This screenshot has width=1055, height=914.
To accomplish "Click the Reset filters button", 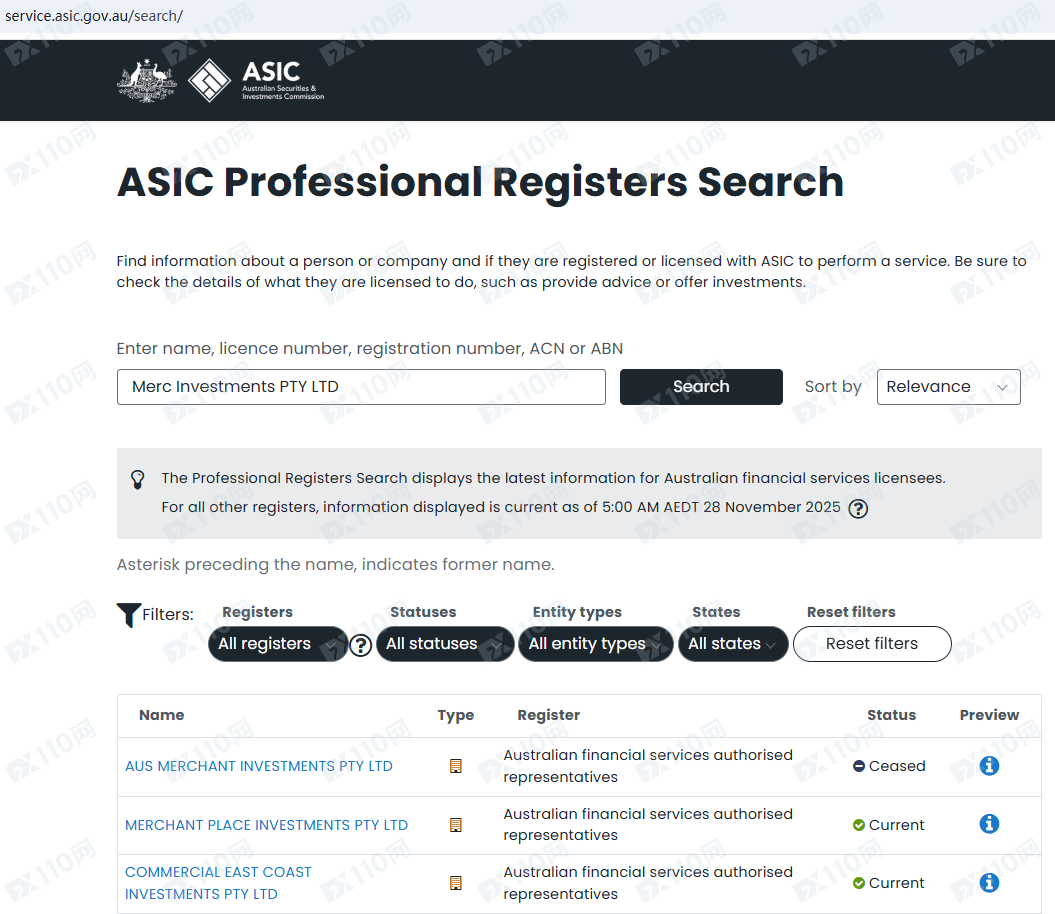I will [871, 644].
